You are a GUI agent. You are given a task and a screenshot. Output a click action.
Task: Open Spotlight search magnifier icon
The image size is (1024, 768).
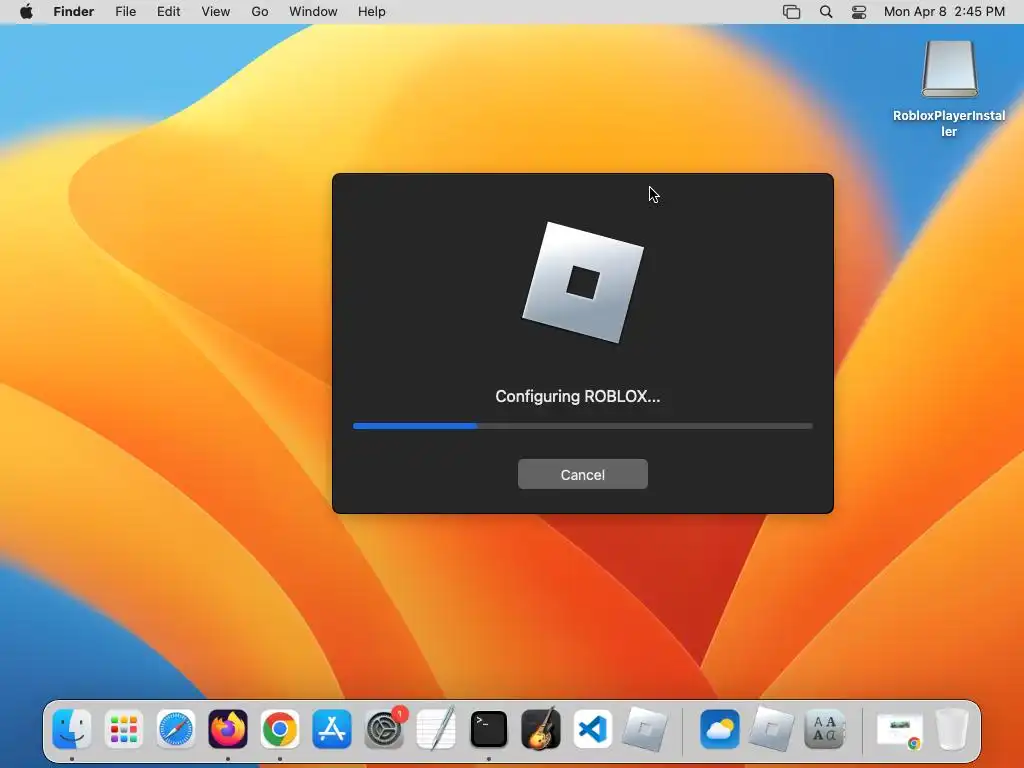[x=826, y=12]
